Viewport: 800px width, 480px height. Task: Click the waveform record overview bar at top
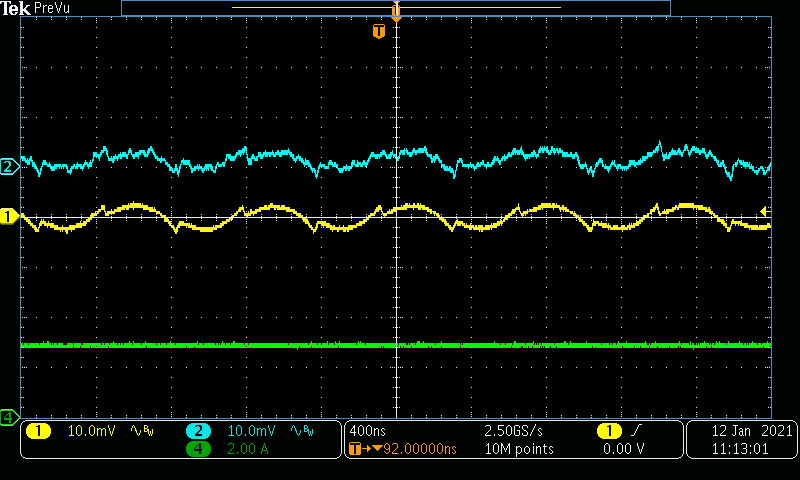pyautogui.click(x=395, y=8)
